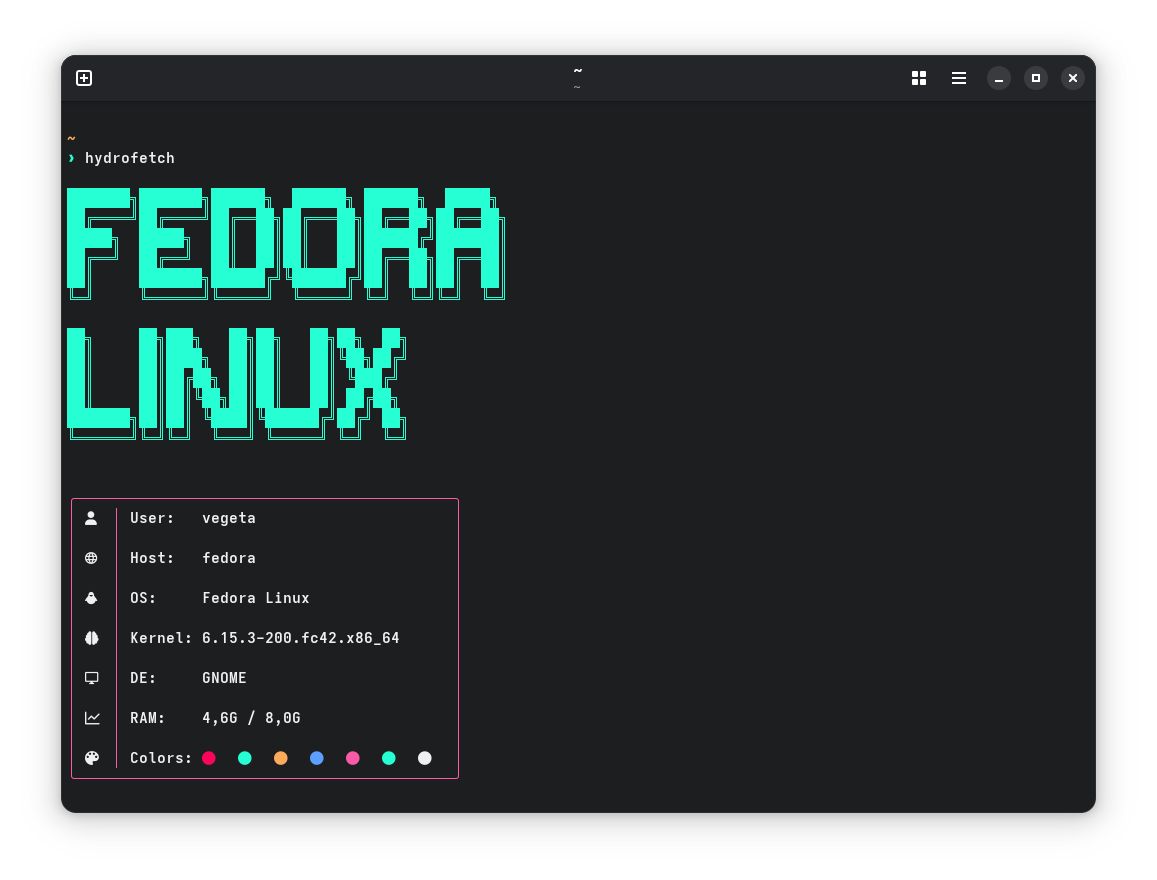Click the kernel version 6.15.3-200.fc42.x86_64
1157x880 pixels.
click(300, 638)
